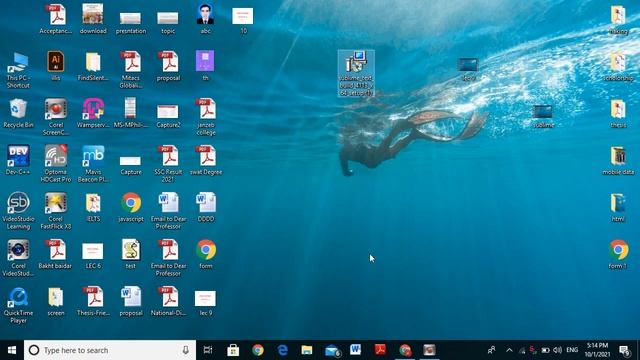Open the volume control in the tray

point(558,350)
